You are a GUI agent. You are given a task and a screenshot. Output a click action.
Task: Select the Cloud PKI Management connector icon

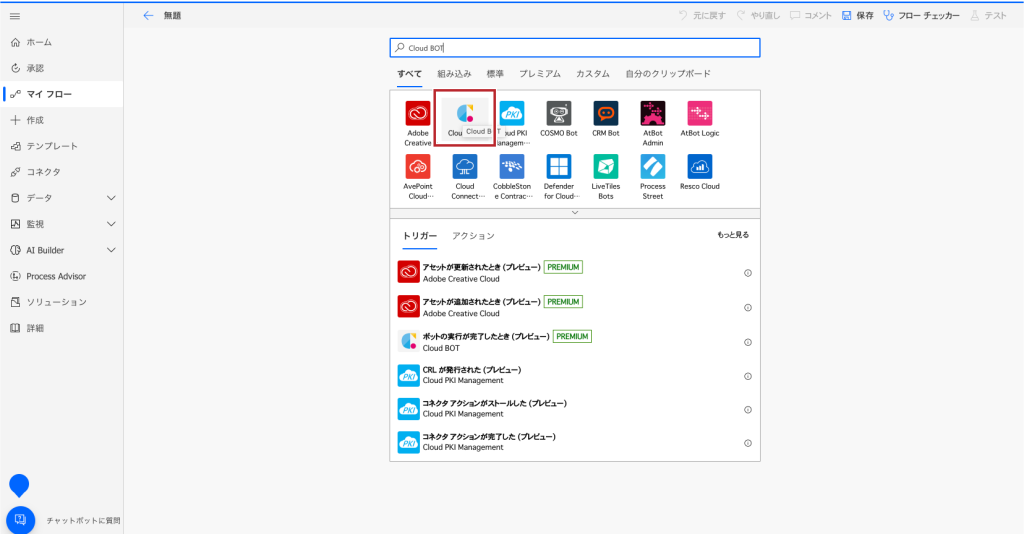click(x=512, y=114)
